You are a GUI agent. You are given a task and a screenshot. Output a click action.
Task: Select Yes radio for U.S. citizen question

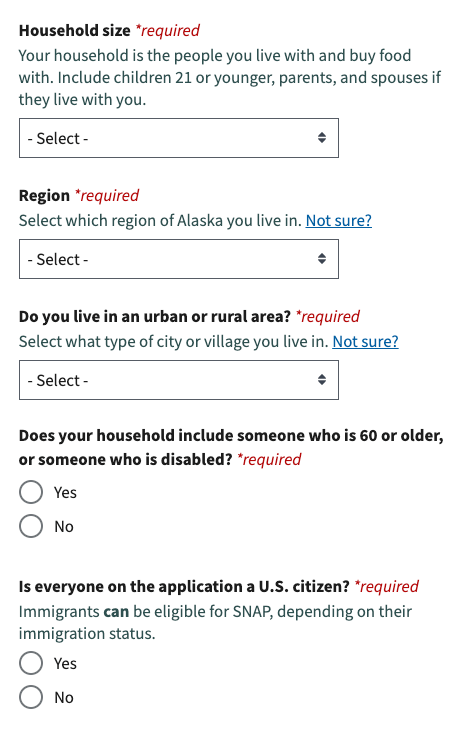tap(31, 663)
